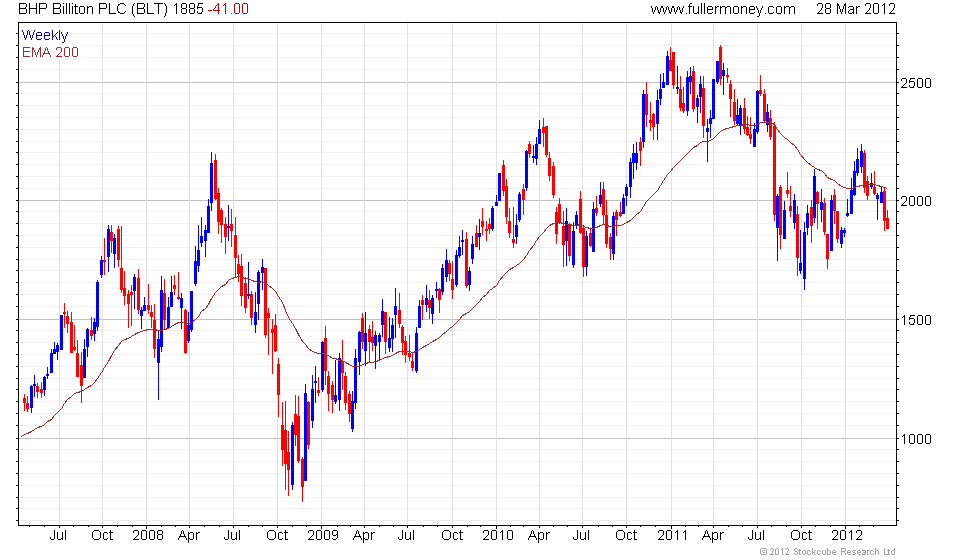Click the 2009 year label on time axis
This screenshot has height=560, width=980.
322,536
